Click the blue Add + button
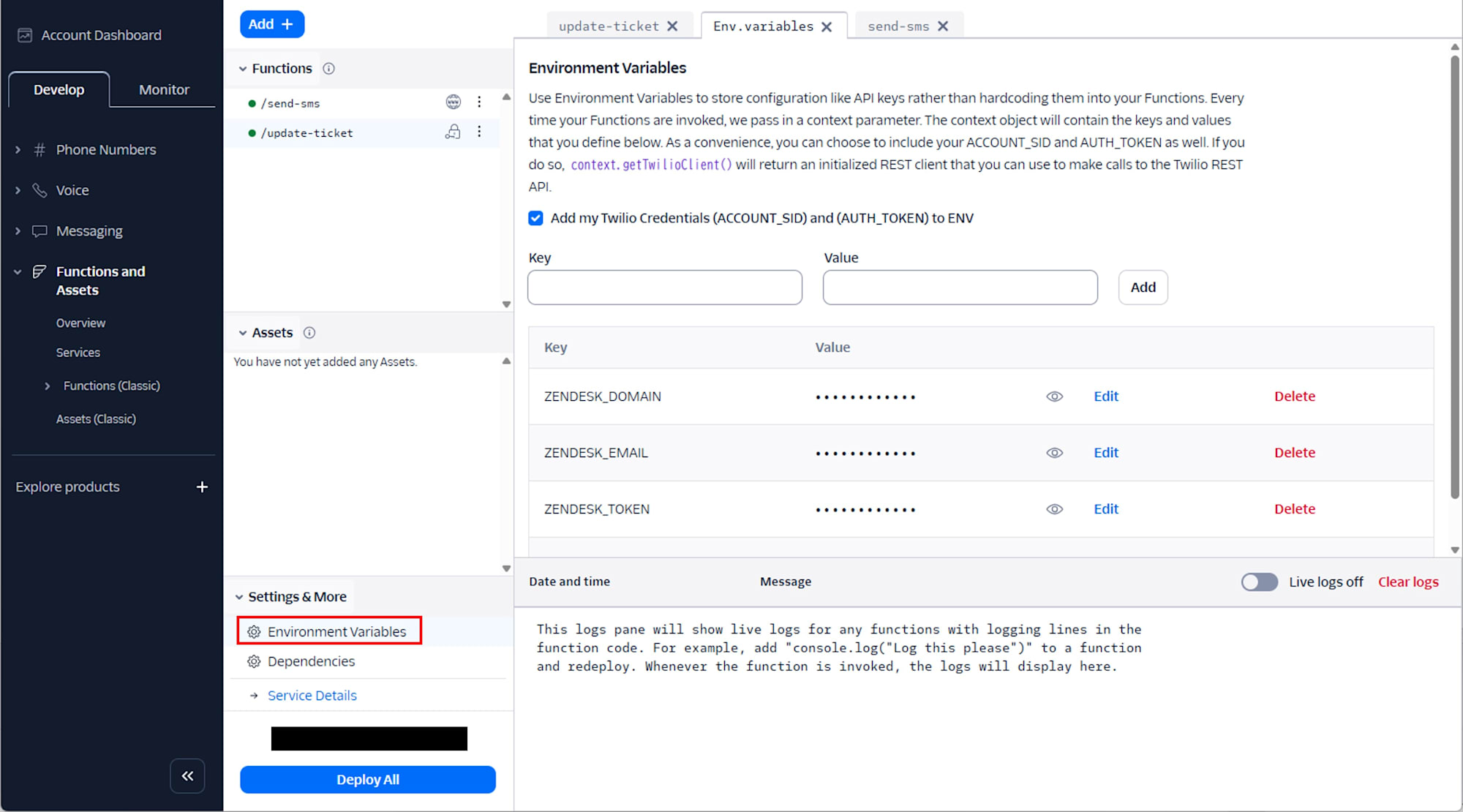This screenshot has width=1463, height=812. (x=272, y=24)
